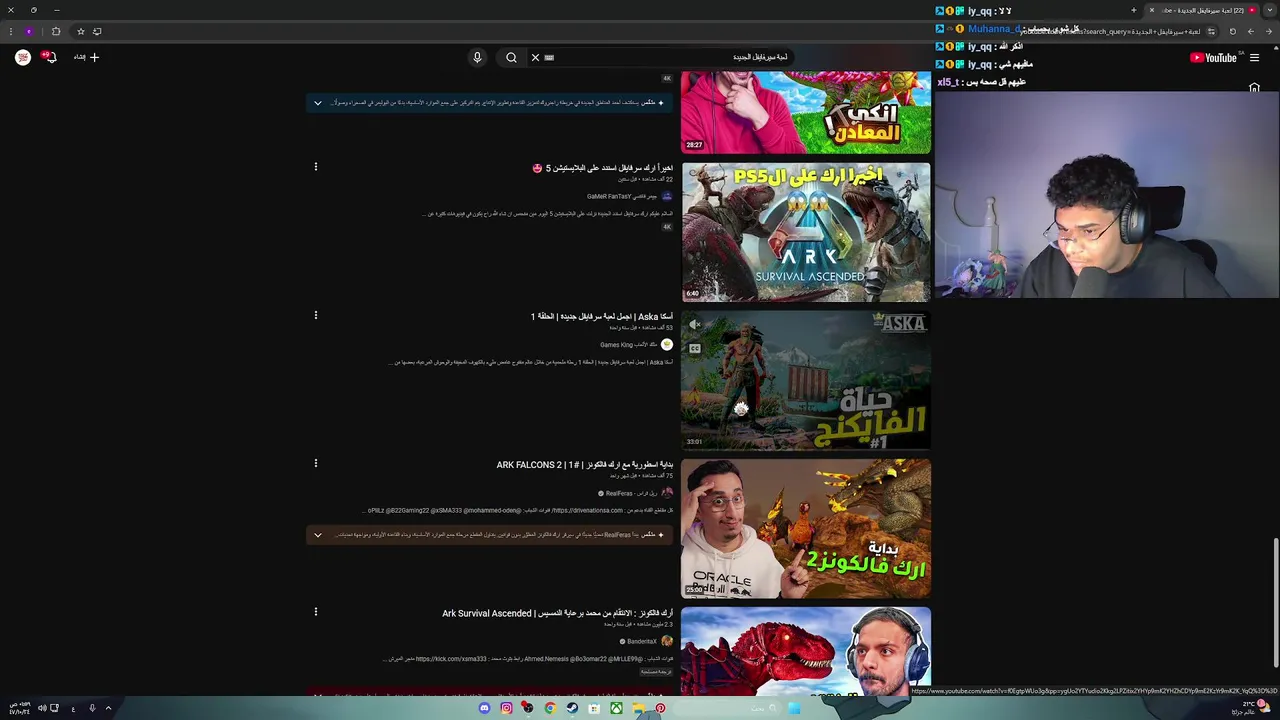Open Steam from the taskbar

pyautogui.click(x=572, y=708)
